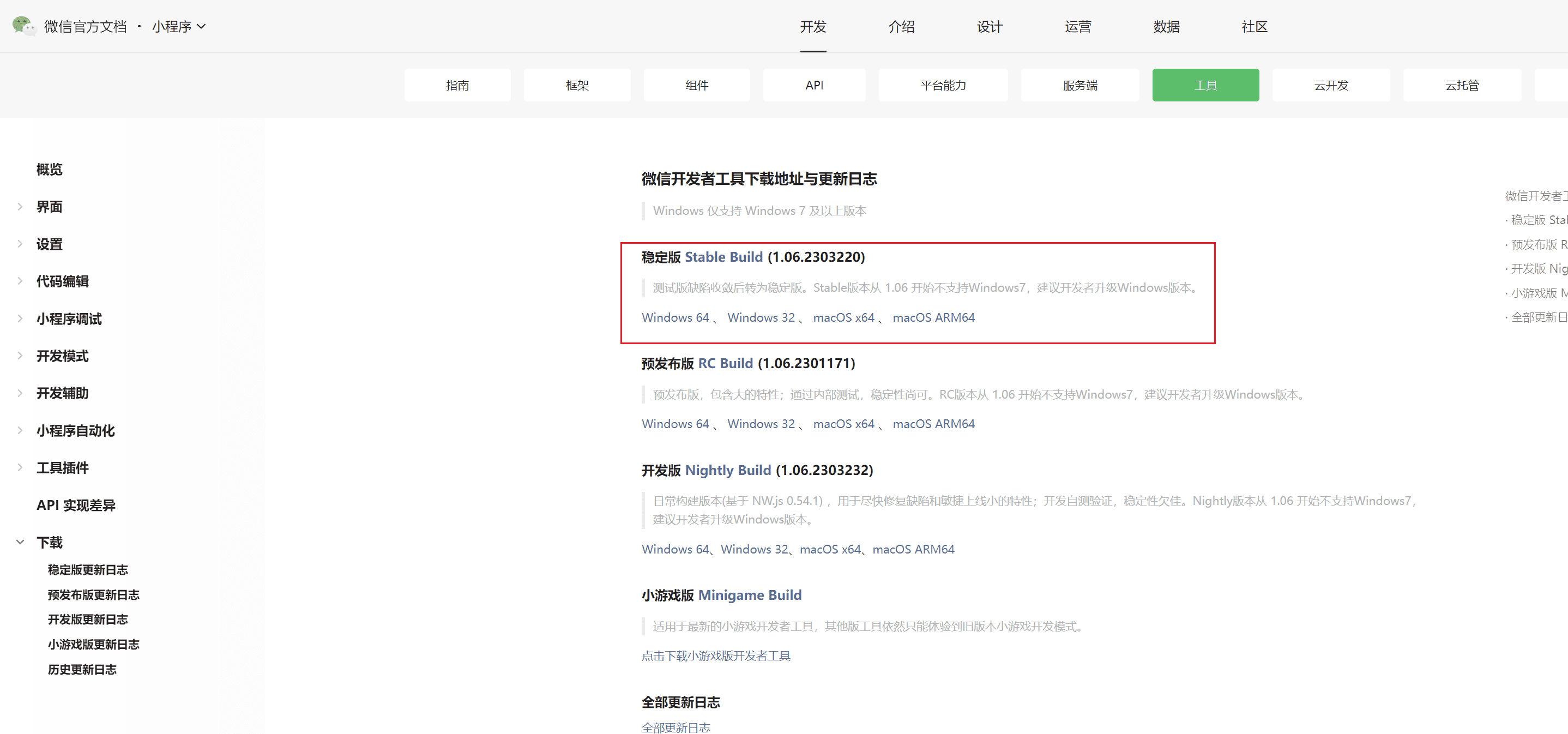Open the 全部更新日志 link
This screenshot has height=734, width=1568.
(676, 728)
